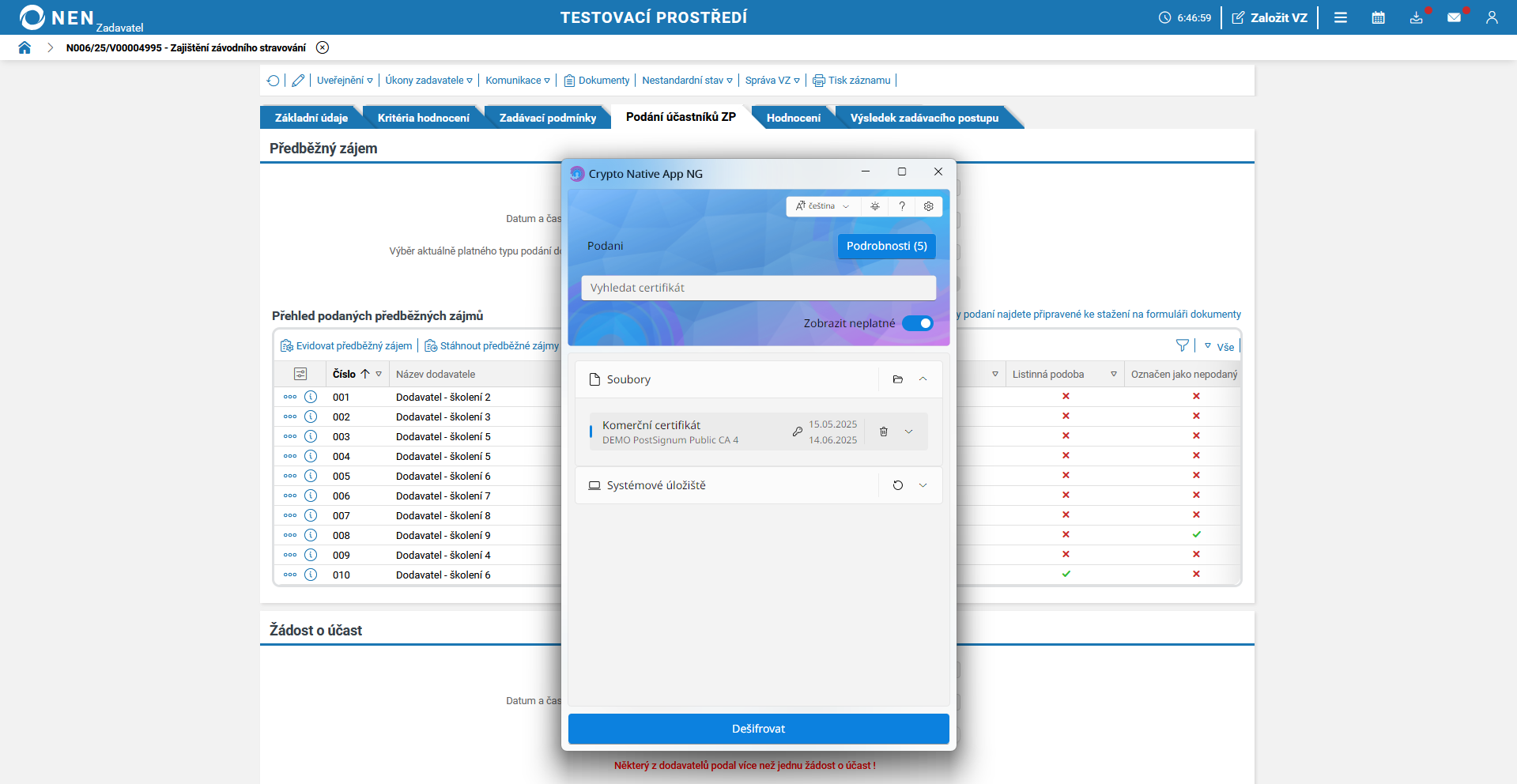Expand the Komunikace menu

518,81
